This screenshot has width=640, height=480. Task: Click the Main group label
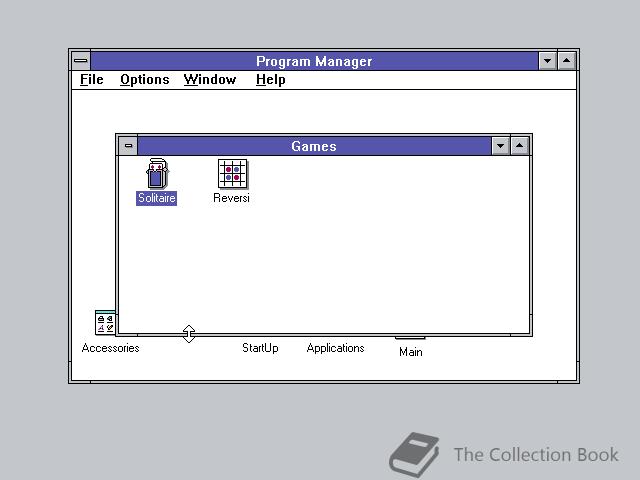pyautogui.click(x=411, y=352)
